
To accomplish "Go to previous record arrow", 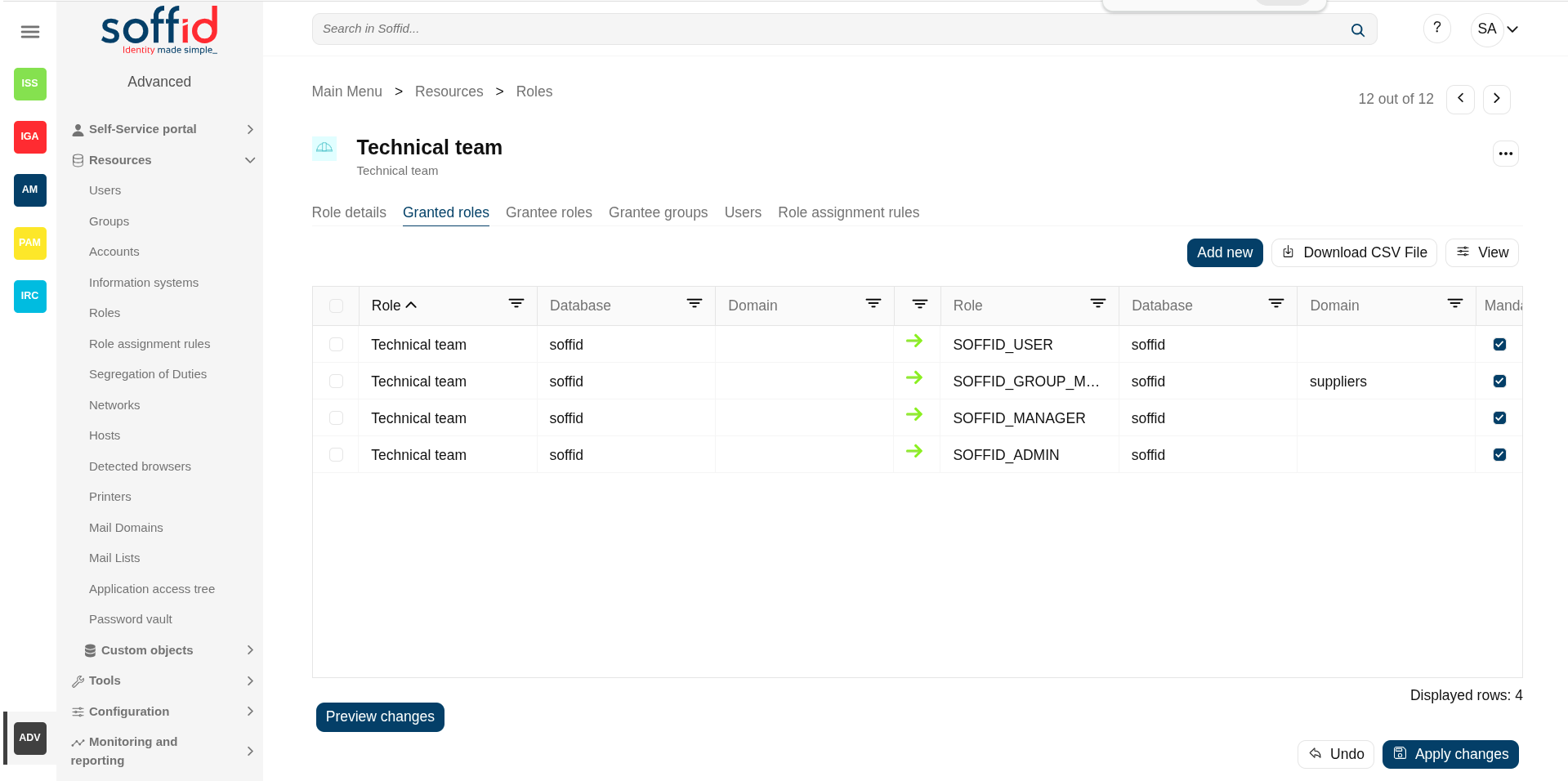I will [x=1460, y=99].
